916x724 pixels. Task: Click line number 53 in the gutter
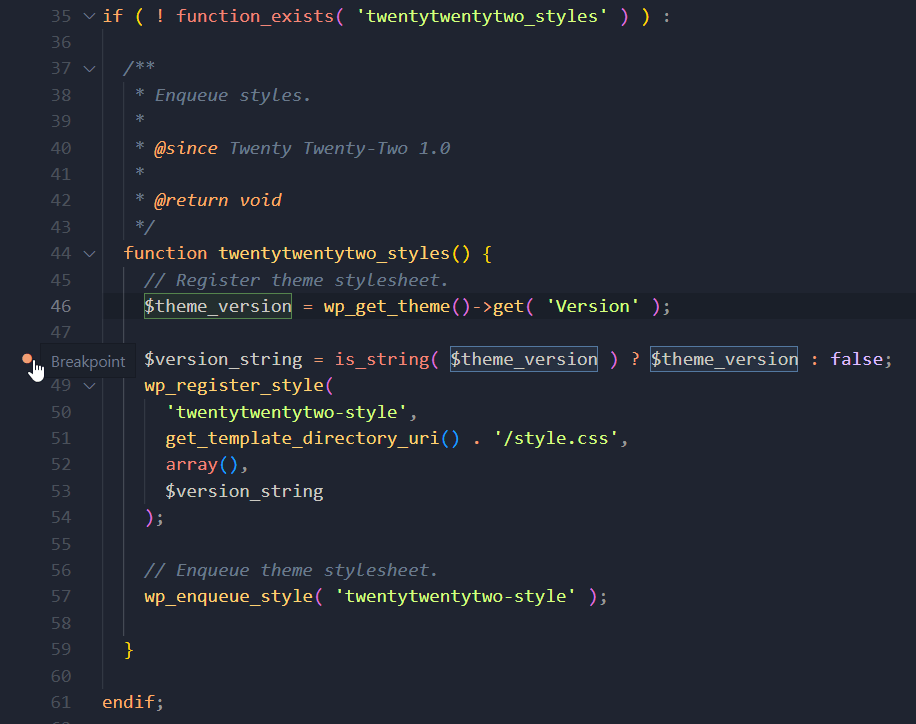click(61, 491)
